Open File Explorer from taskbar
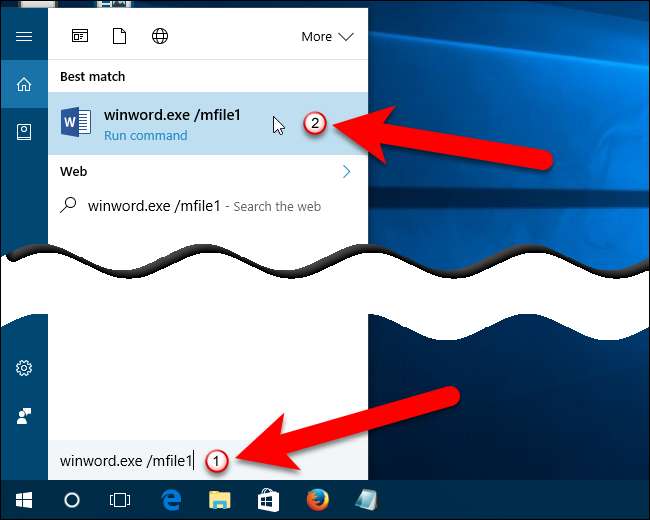 [x=220, y=500]
